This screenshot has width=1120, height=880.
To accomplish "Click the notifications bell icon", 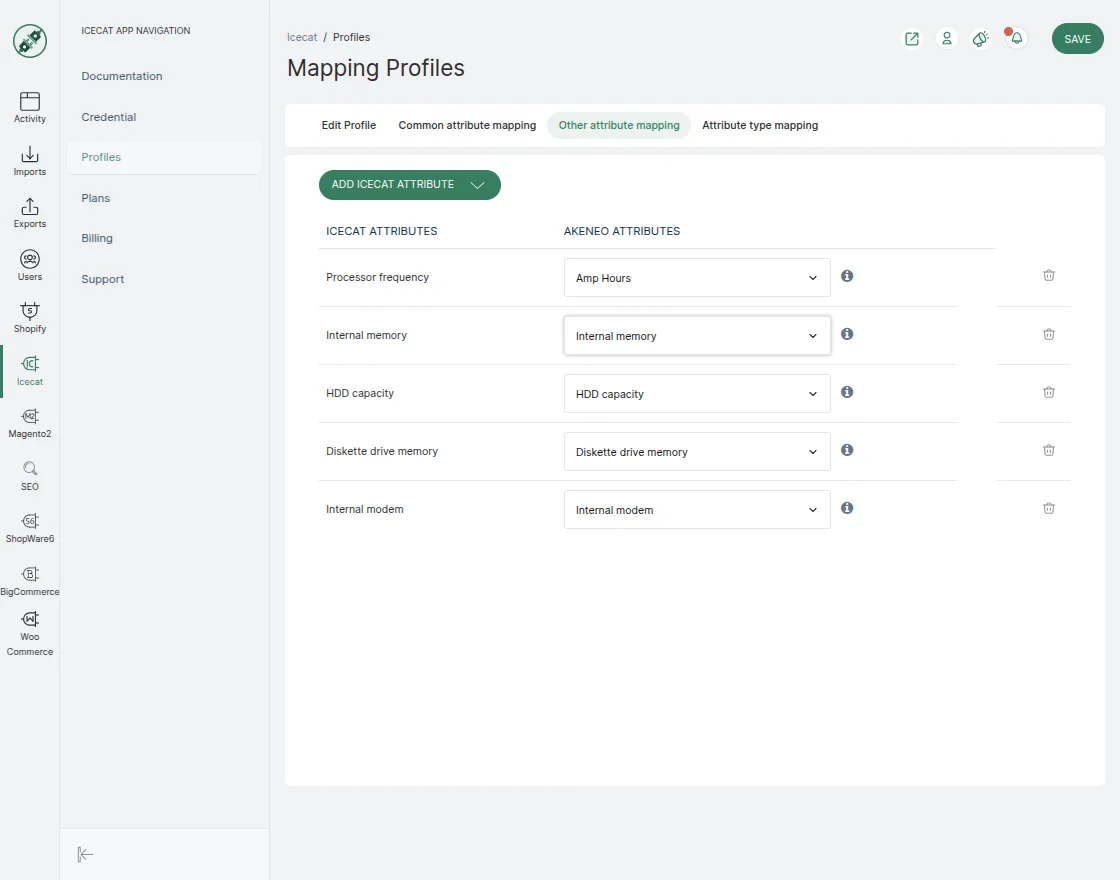I will pos(1015,38).
